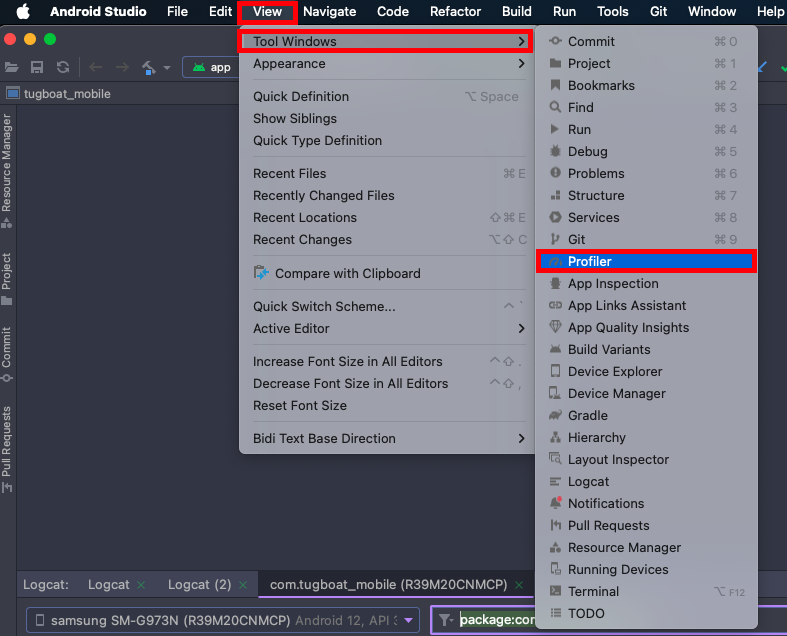The image size is (787, 636).
Task: Open Services tool window
Action: pos(646,218)
